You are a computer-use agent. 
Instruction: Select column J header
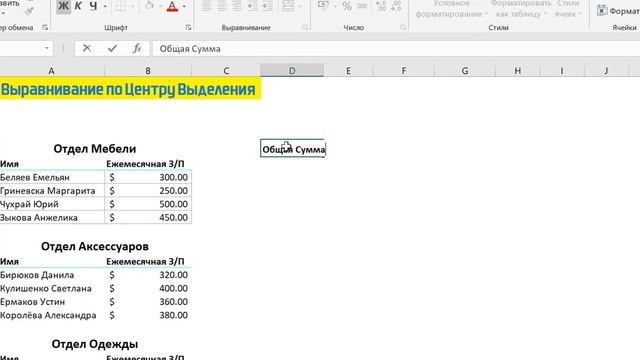[606, 71]
